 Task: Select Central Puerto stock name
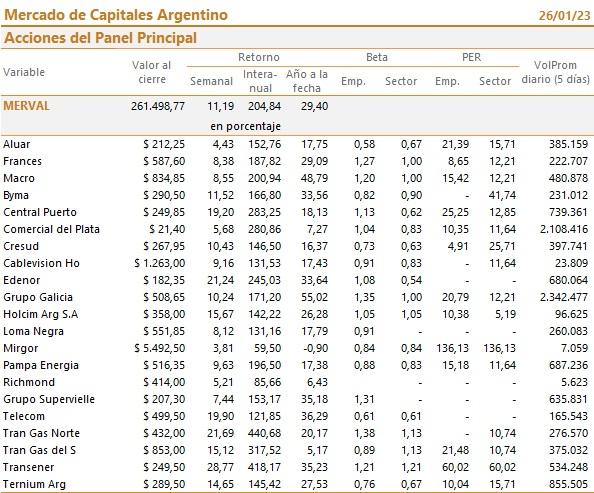40,212
